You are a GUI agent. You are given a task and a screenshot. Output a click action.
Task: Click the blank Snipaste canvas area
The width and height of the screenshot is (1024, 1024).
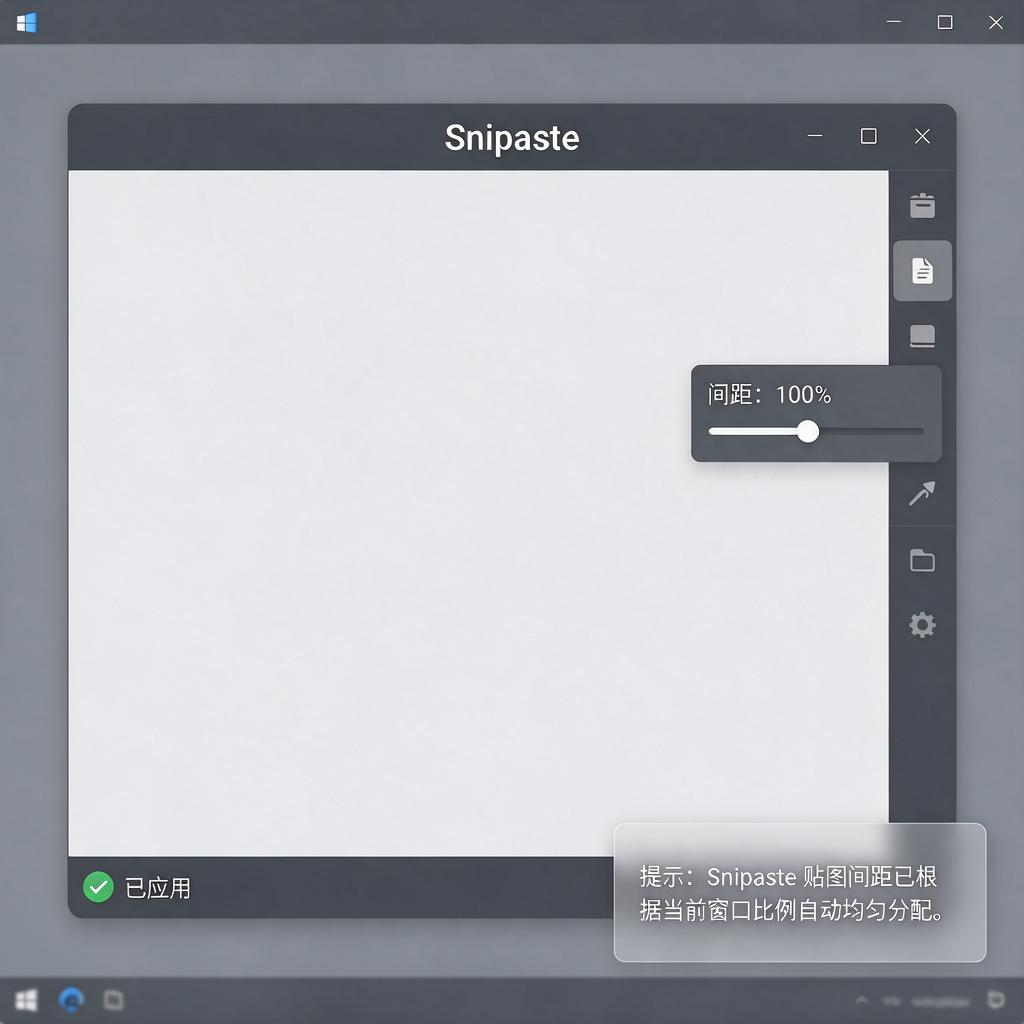[x=478, y=513]
